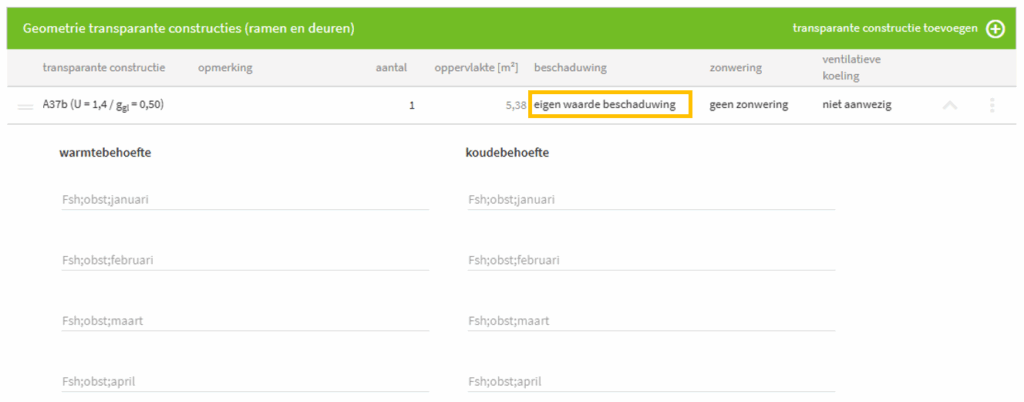The height and width of the screenshot is (402, 1024).
Task: Focus koudebehoefte Fsh;obst;januari input
Action: (x=651, y=200)
